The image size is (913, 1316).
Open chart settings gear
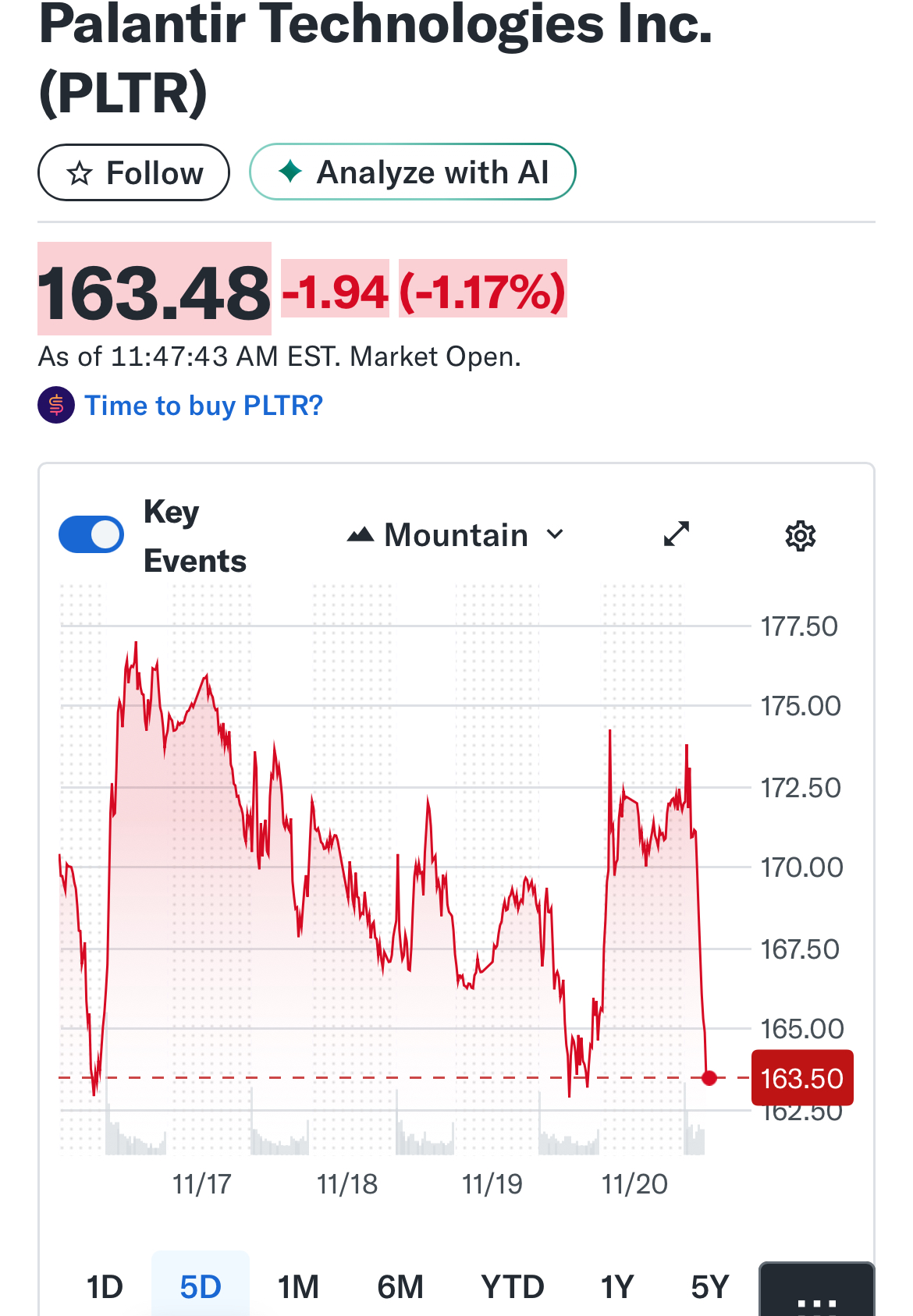[800, 536]
